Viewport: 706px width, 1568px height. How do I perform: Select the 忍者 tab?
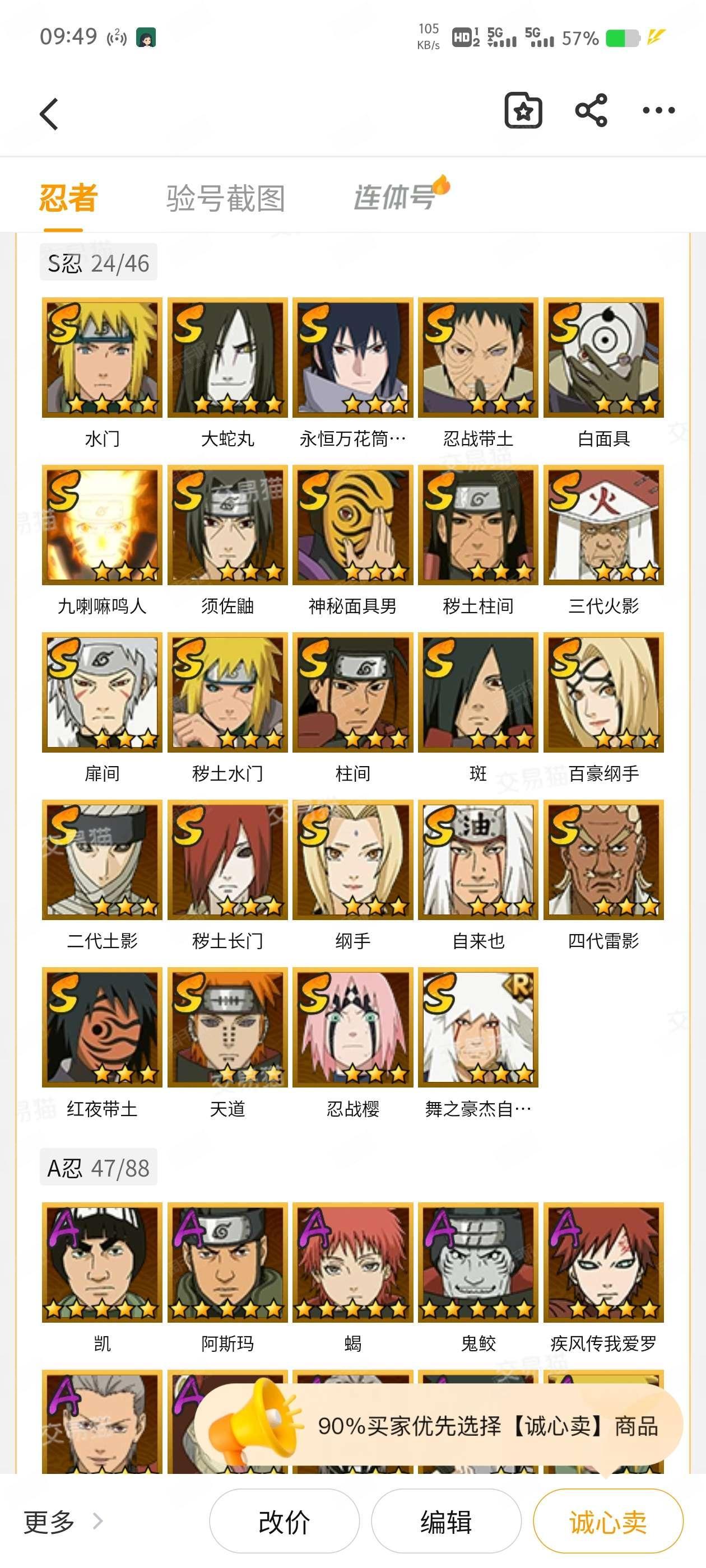[68, 198]
